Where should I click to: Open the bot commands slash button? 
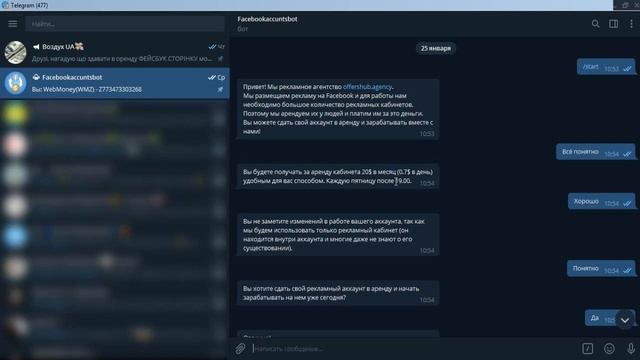coord(588,348)
